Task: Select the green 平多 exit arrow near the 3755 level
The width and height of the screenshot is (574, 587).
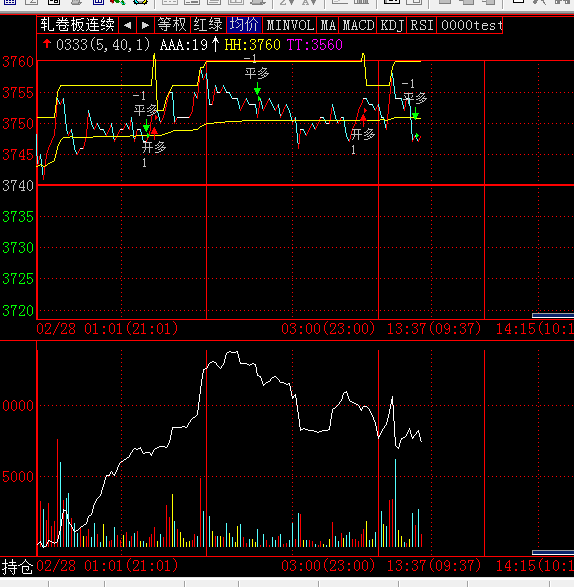Action: coord(257,89)
